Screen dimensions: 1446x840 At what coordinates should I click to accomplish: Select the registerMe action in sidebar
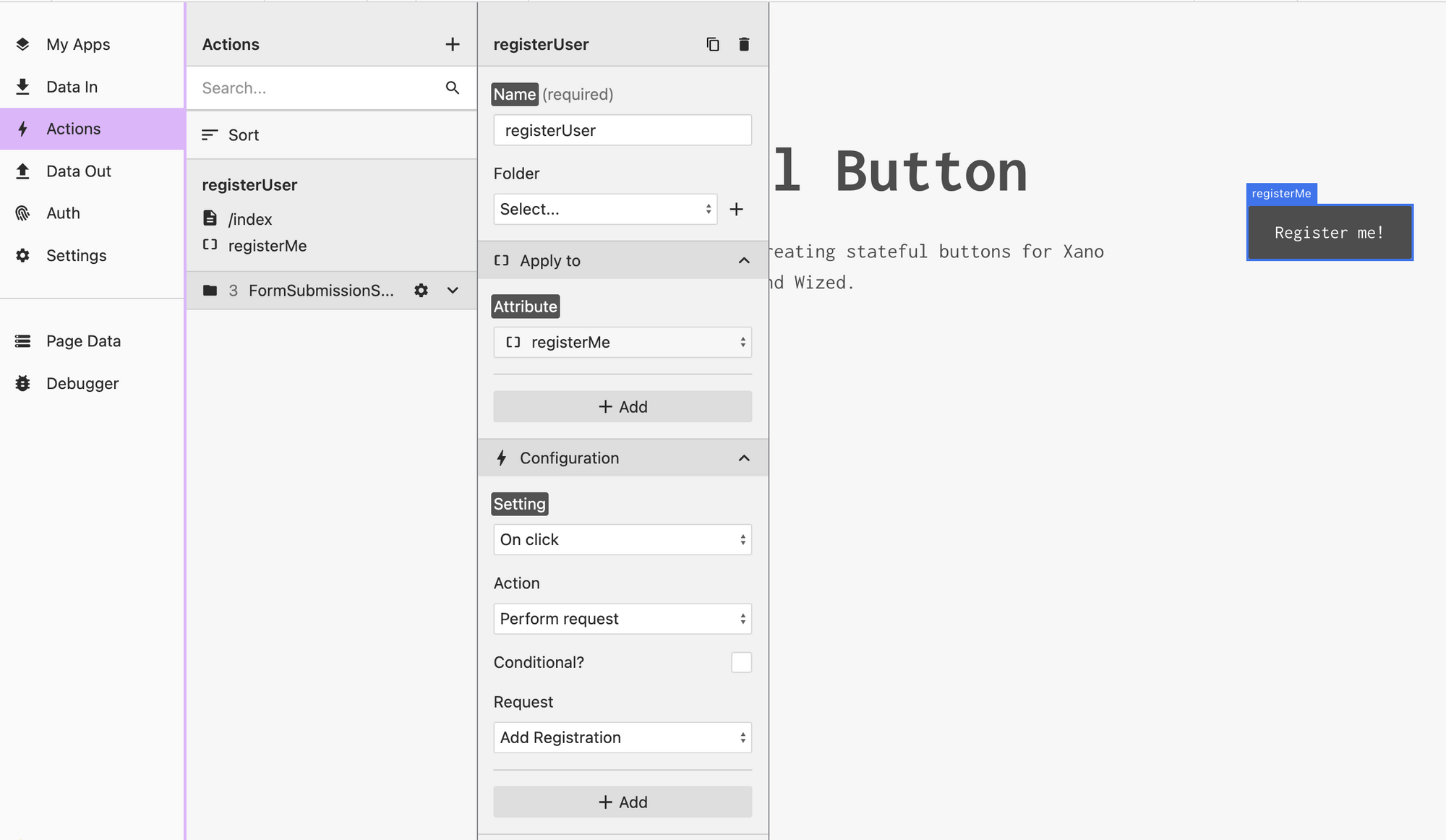click(x=265, y=244)
